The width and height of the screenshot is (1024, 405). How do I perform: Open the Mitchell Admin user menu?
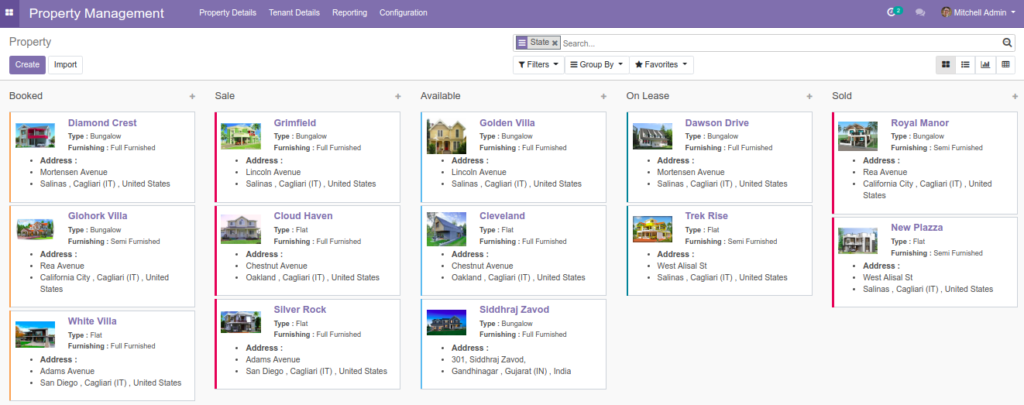978,12
